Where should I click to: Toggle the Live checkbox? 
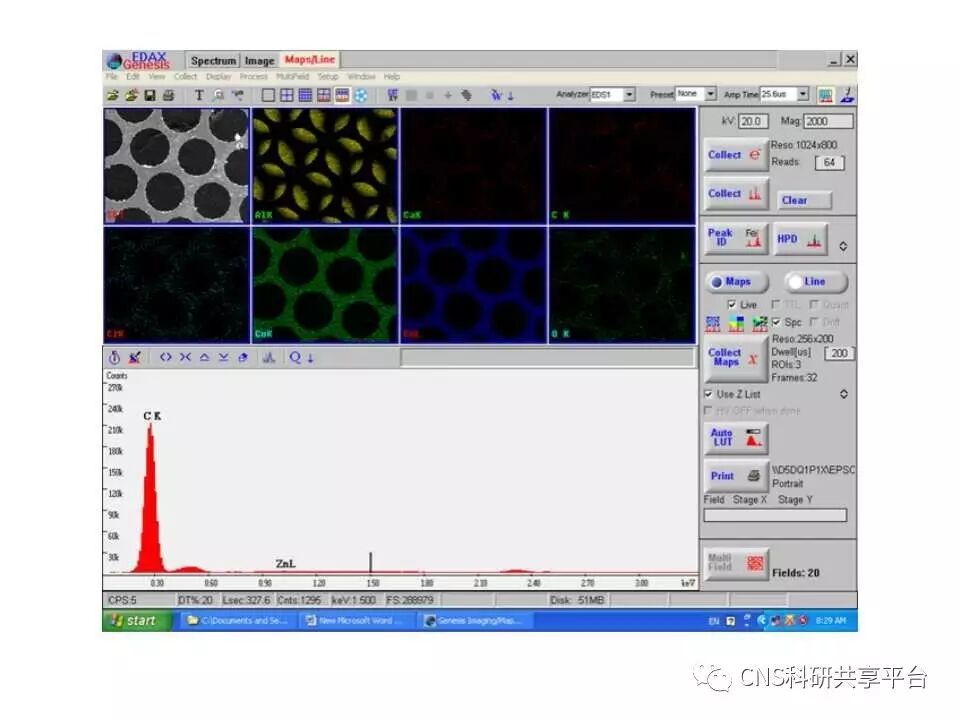[x=732, y=304]
